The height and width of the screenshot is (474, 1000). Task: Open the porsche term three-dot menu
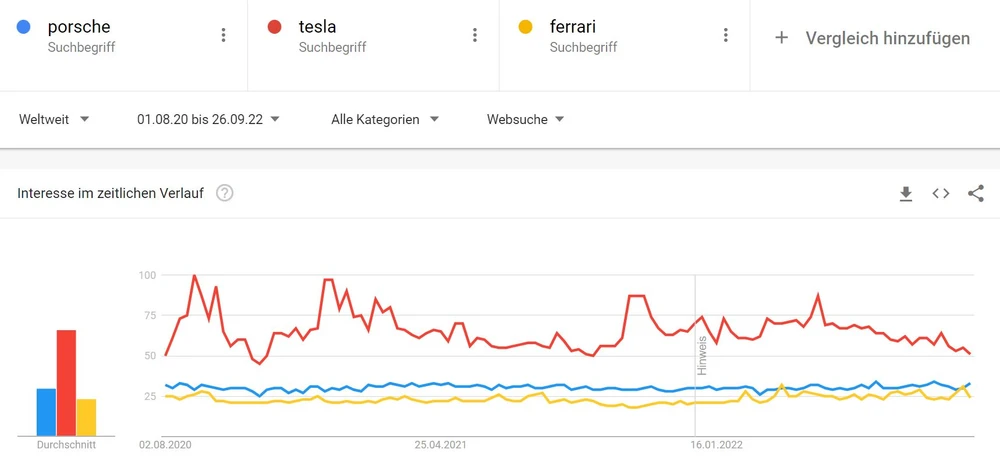click(x=223, y=36)
